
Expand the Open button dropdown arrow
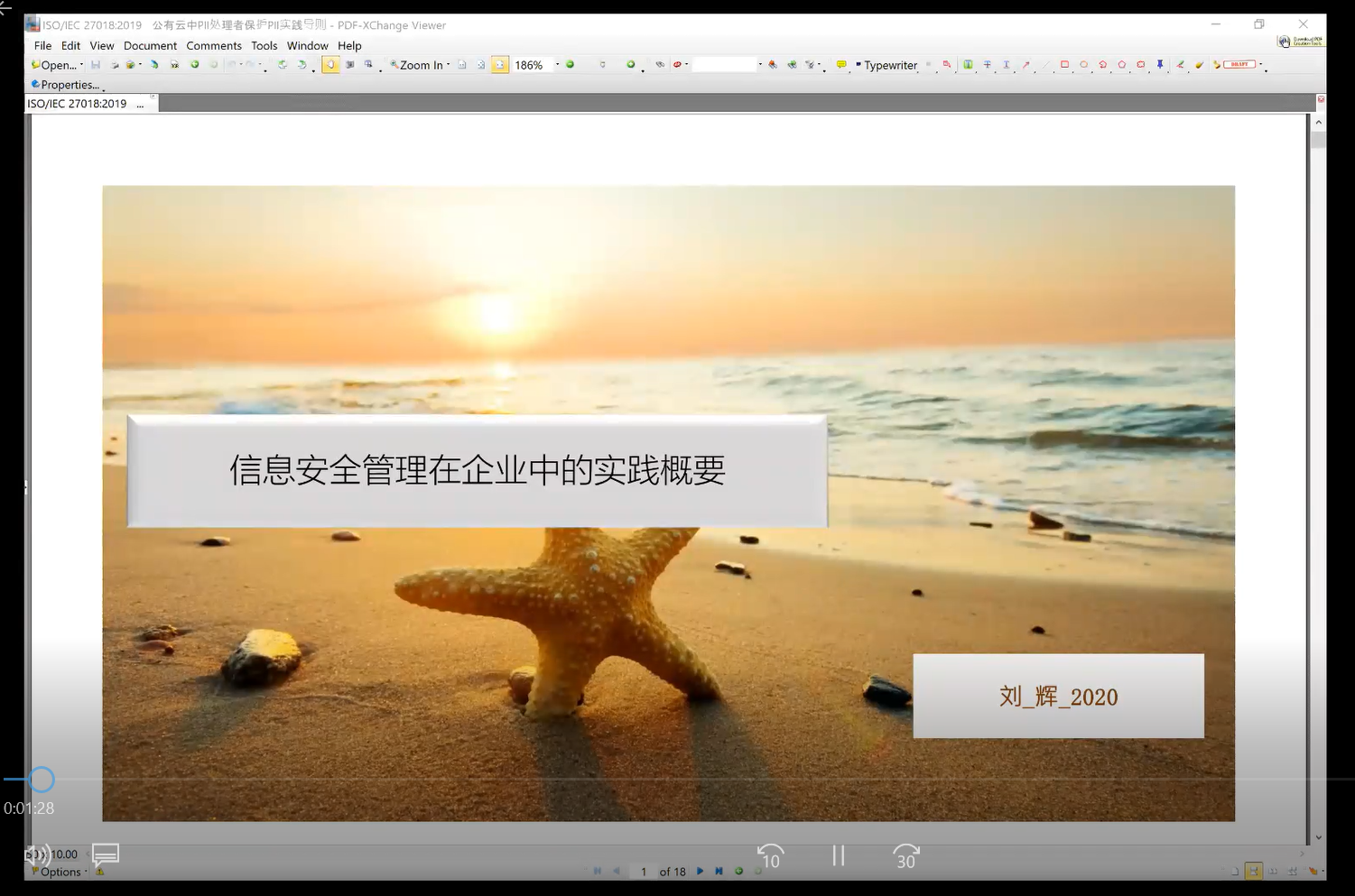pyautogui.click(x=81, y=65)
